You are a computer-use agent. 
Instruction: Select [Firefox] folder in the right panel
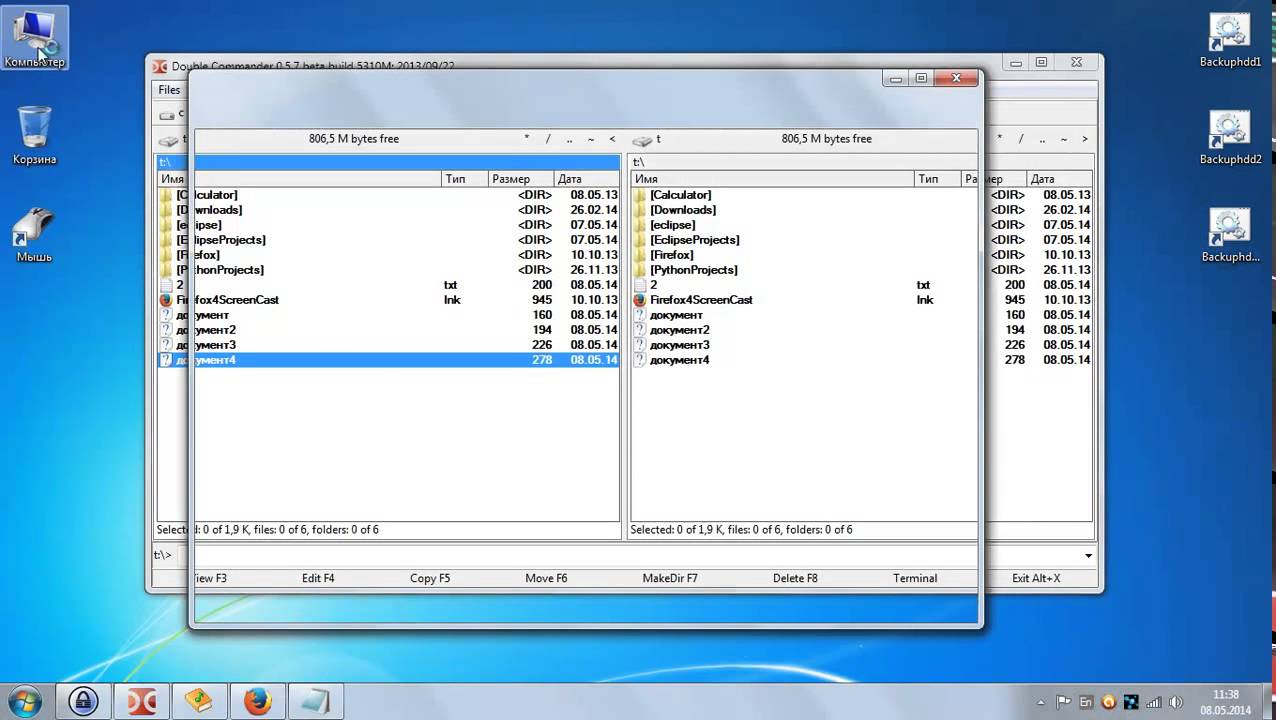[671, 255]
